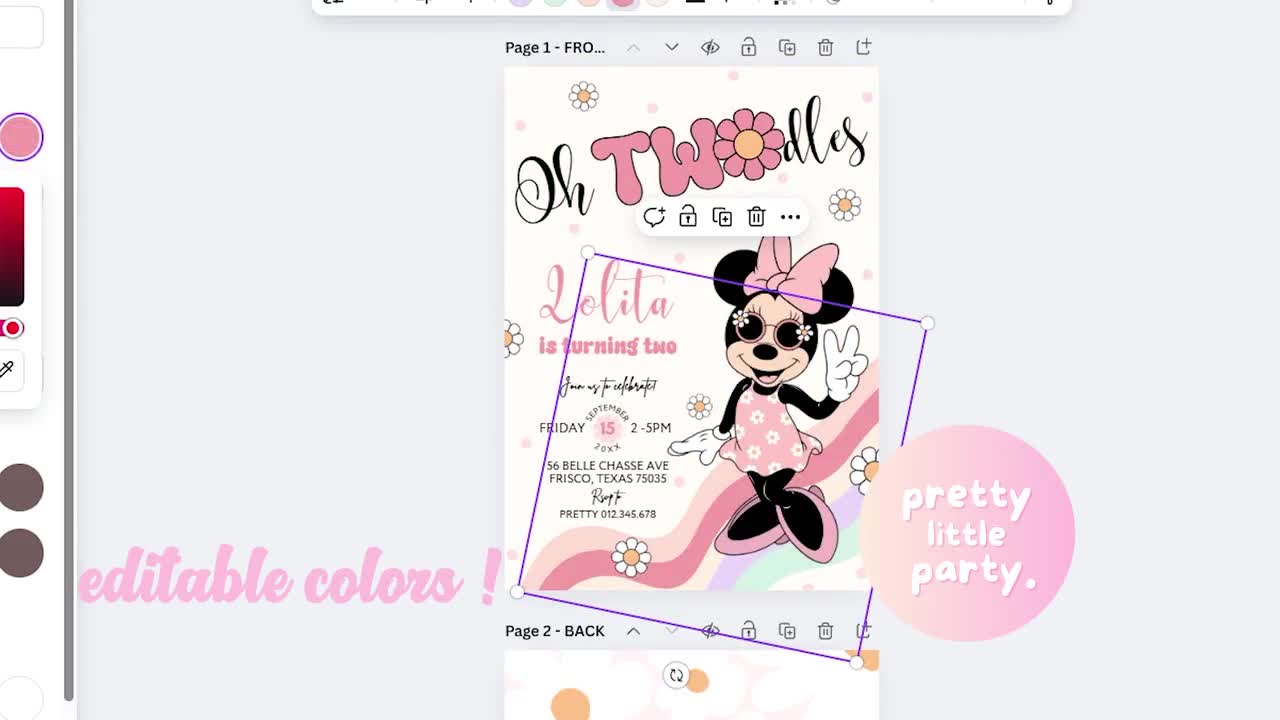This screenshot has width=1280, height=720.
Task: Lock Page 1 using its lock icon
Action: 748,46
